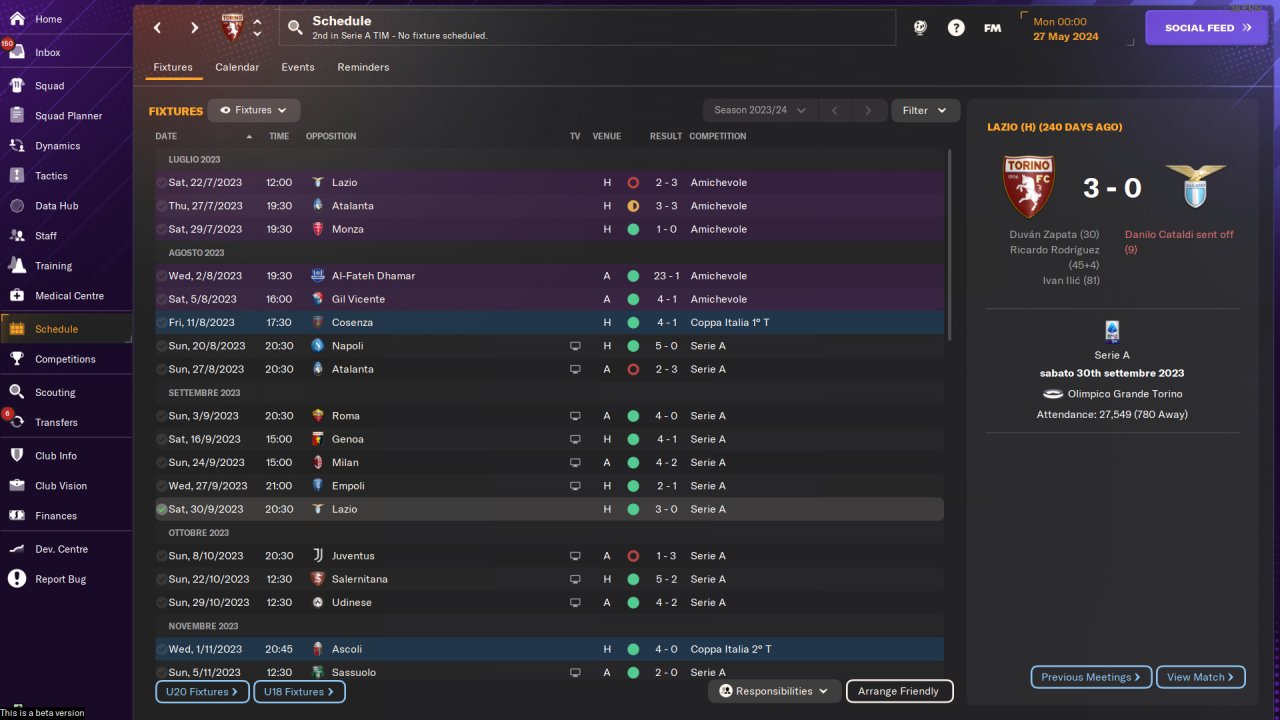Go to the previous season arrow

point(835,110)
